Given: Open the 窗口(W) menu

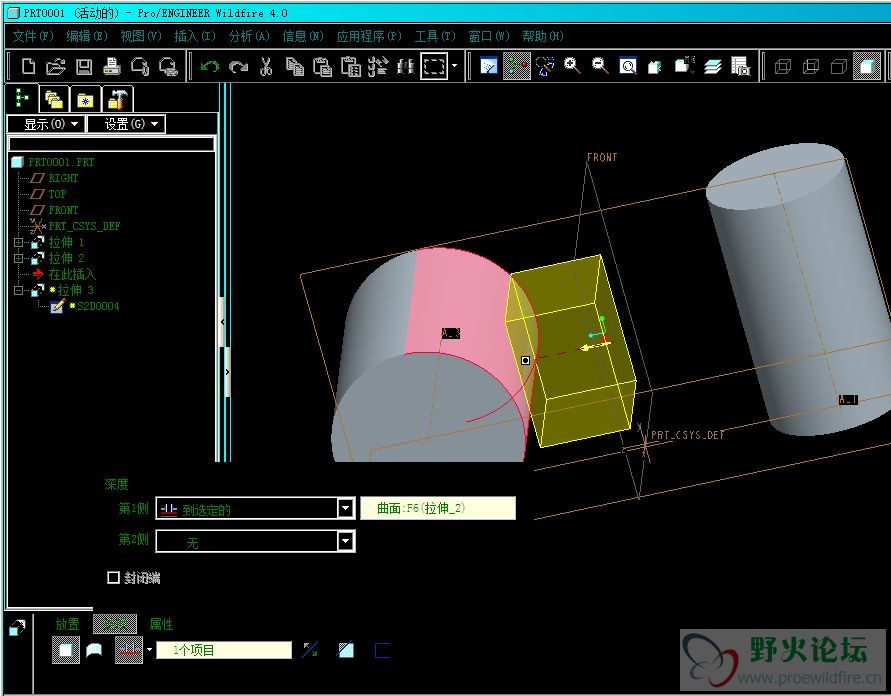Looking at the screenshot, I should (x=489, y=36).
